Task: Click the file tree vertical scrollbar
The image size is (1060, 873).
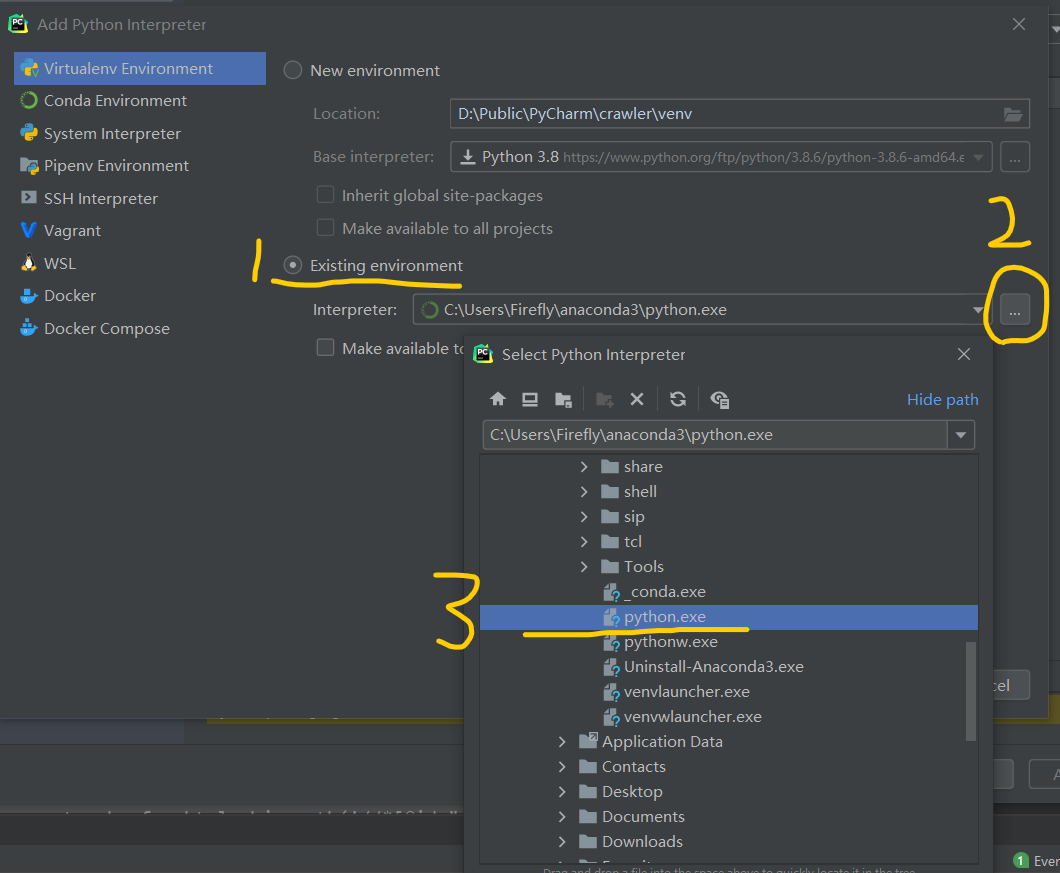Action: click(x=971, y=691)
